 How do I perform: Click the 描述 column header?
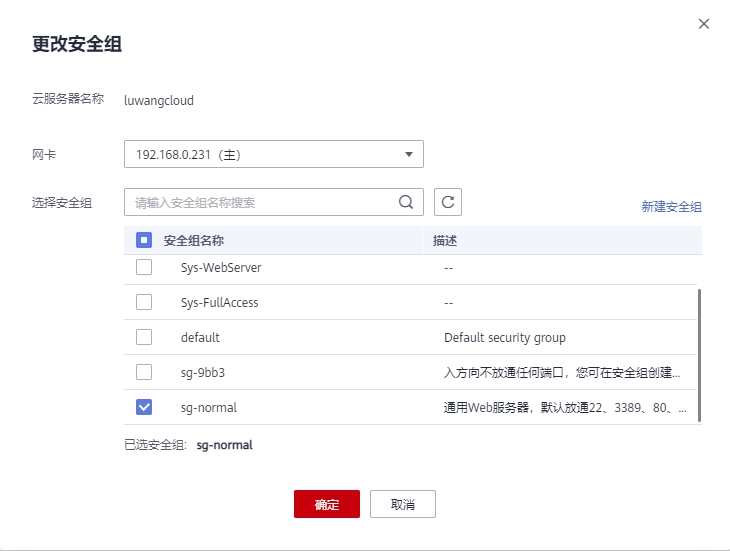coord(445,241)
